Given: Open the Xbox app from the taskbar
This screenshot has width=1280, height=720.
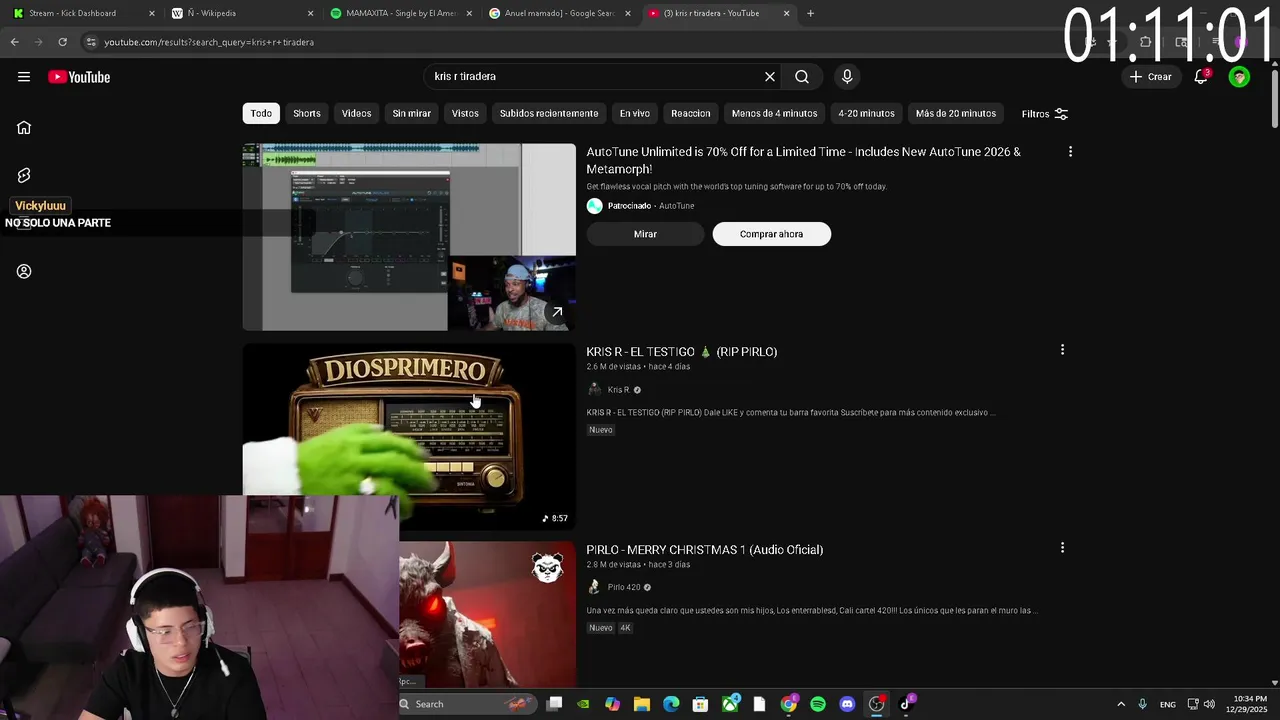Looking at the screenshot, I should coord(730,704).
